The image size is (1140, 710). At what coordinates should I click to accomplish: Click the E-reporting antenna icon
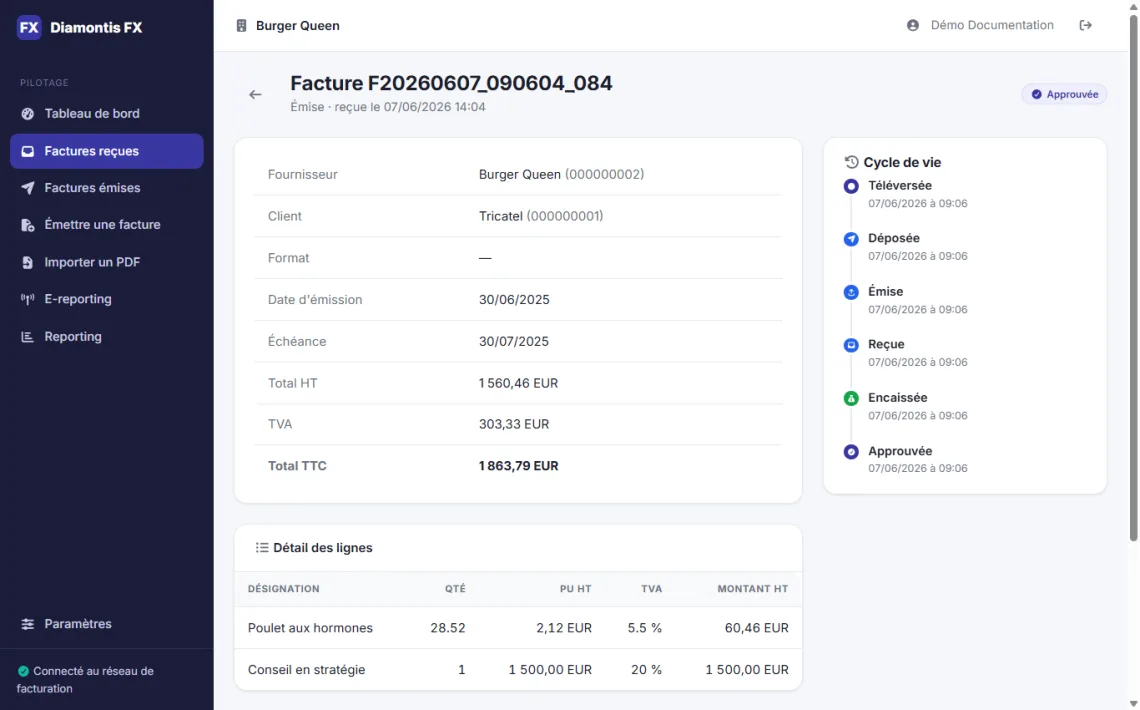coord(28,299)
